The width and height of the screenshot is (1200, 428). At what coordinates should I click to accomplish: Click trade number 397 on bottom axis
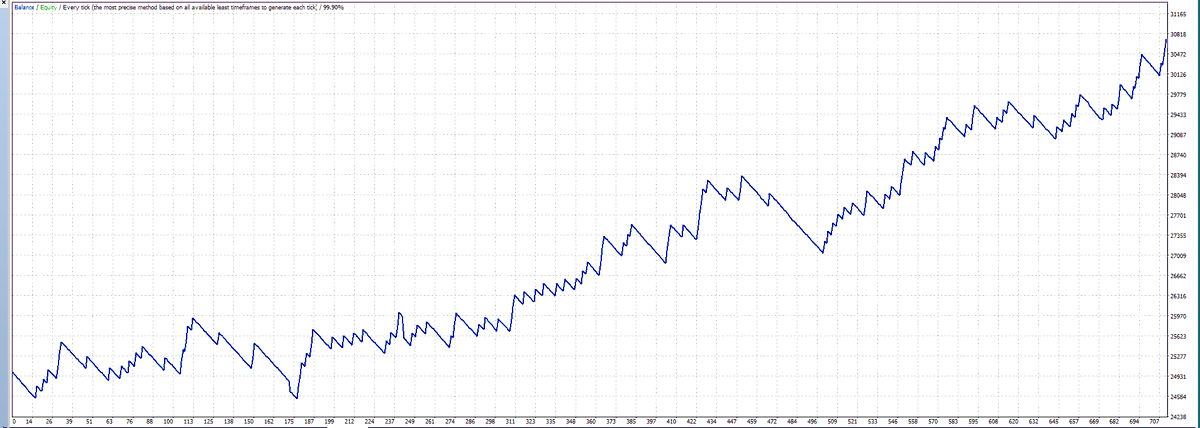coord(652,422)
